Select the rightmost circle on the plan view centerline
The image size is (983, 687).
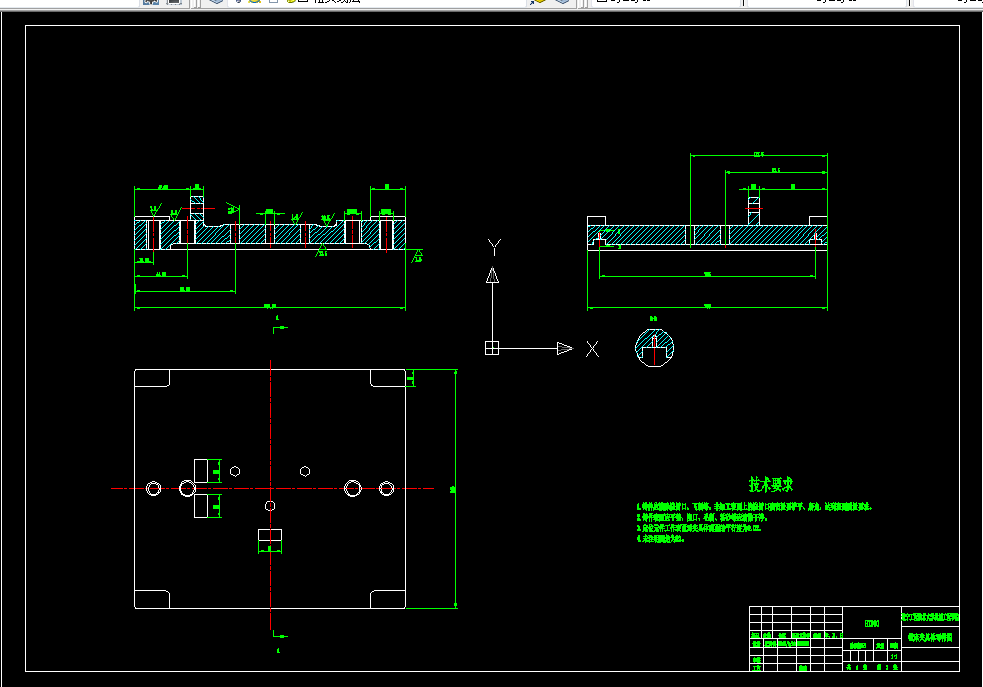386,488
